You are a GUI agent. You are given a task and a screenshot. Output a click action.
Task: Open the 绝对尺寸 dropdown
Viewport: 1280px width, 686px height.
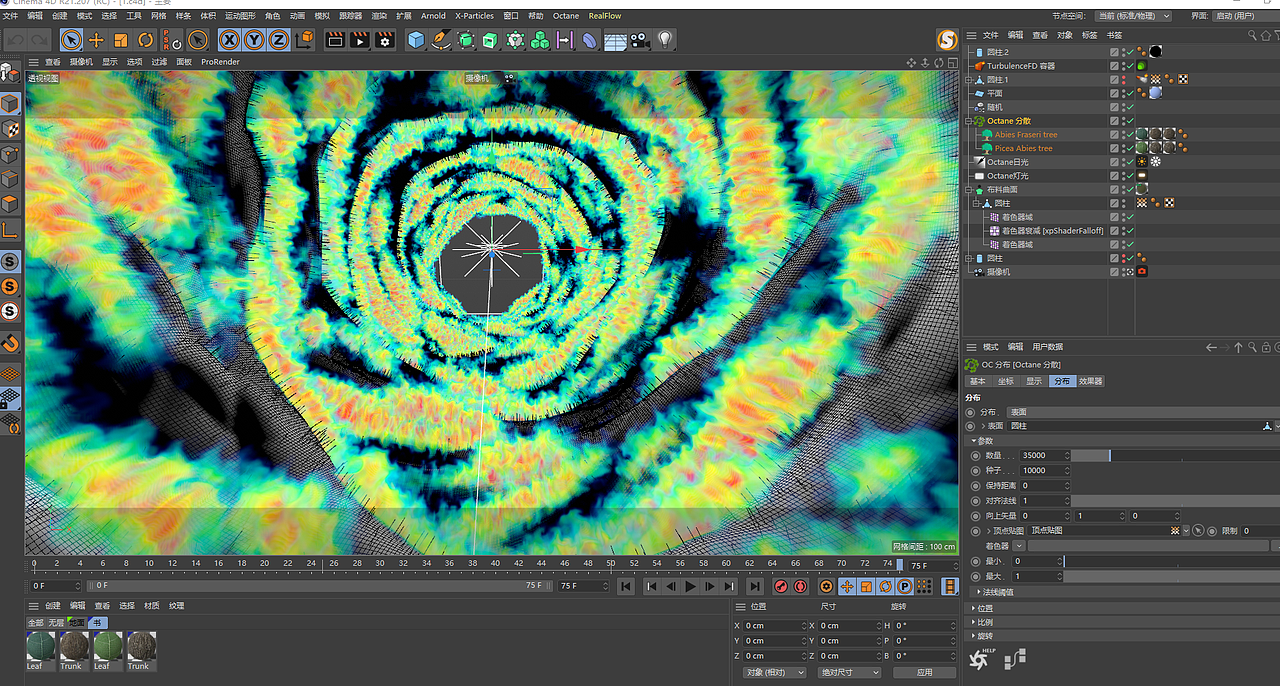pyautogui.click(x=849, y=672)
